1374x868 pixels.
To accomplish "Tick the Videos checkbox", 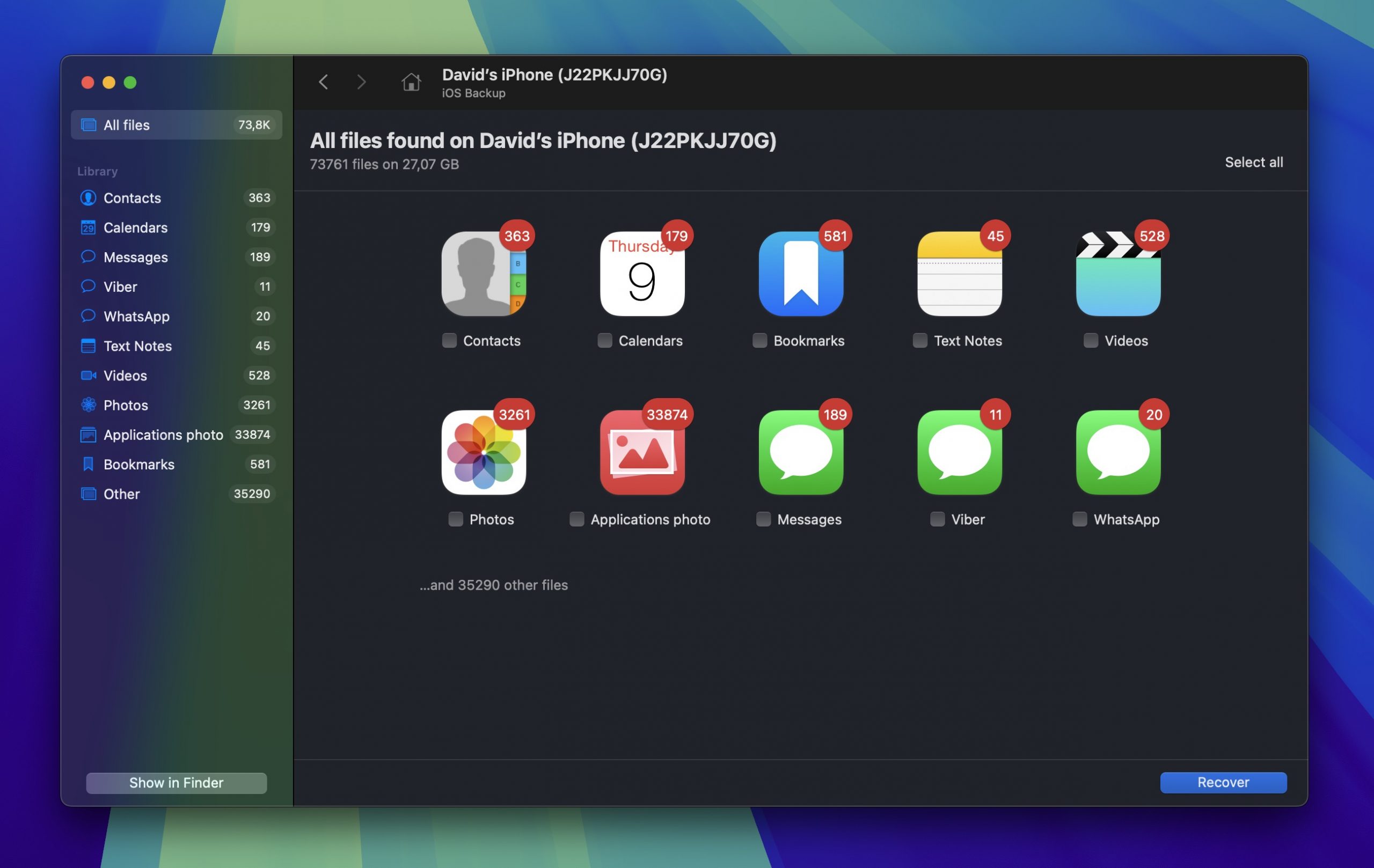I will point(1091,341).
